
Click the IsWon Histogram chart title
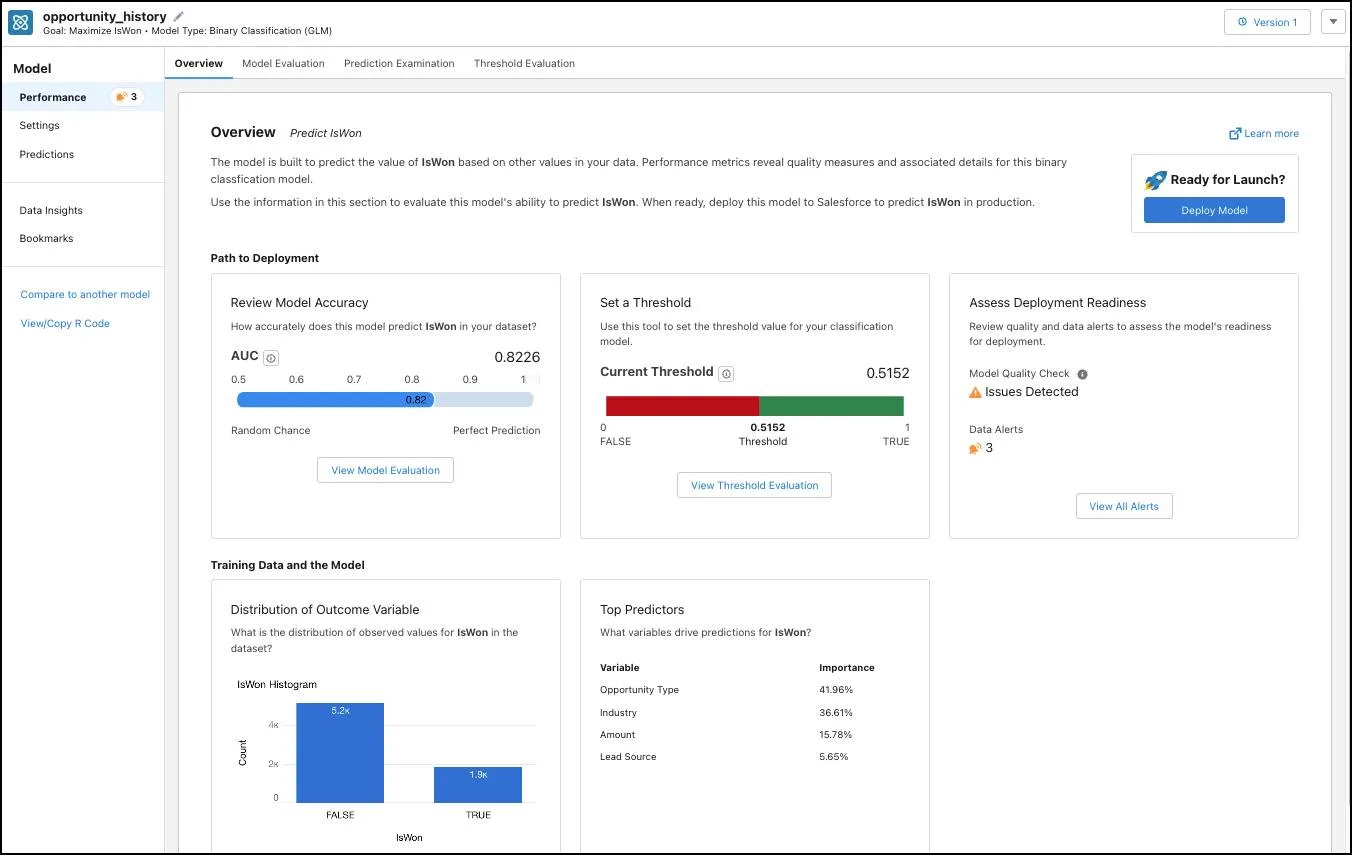pyautogui.click(x=277, y=685)
